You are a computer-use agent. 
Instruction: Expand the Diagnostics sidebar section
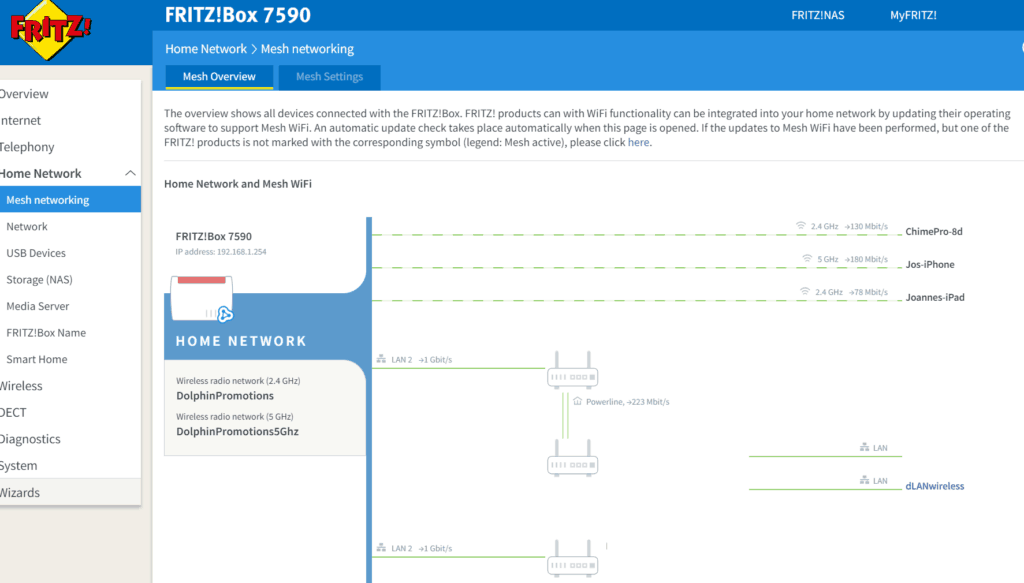coord(30,439)
